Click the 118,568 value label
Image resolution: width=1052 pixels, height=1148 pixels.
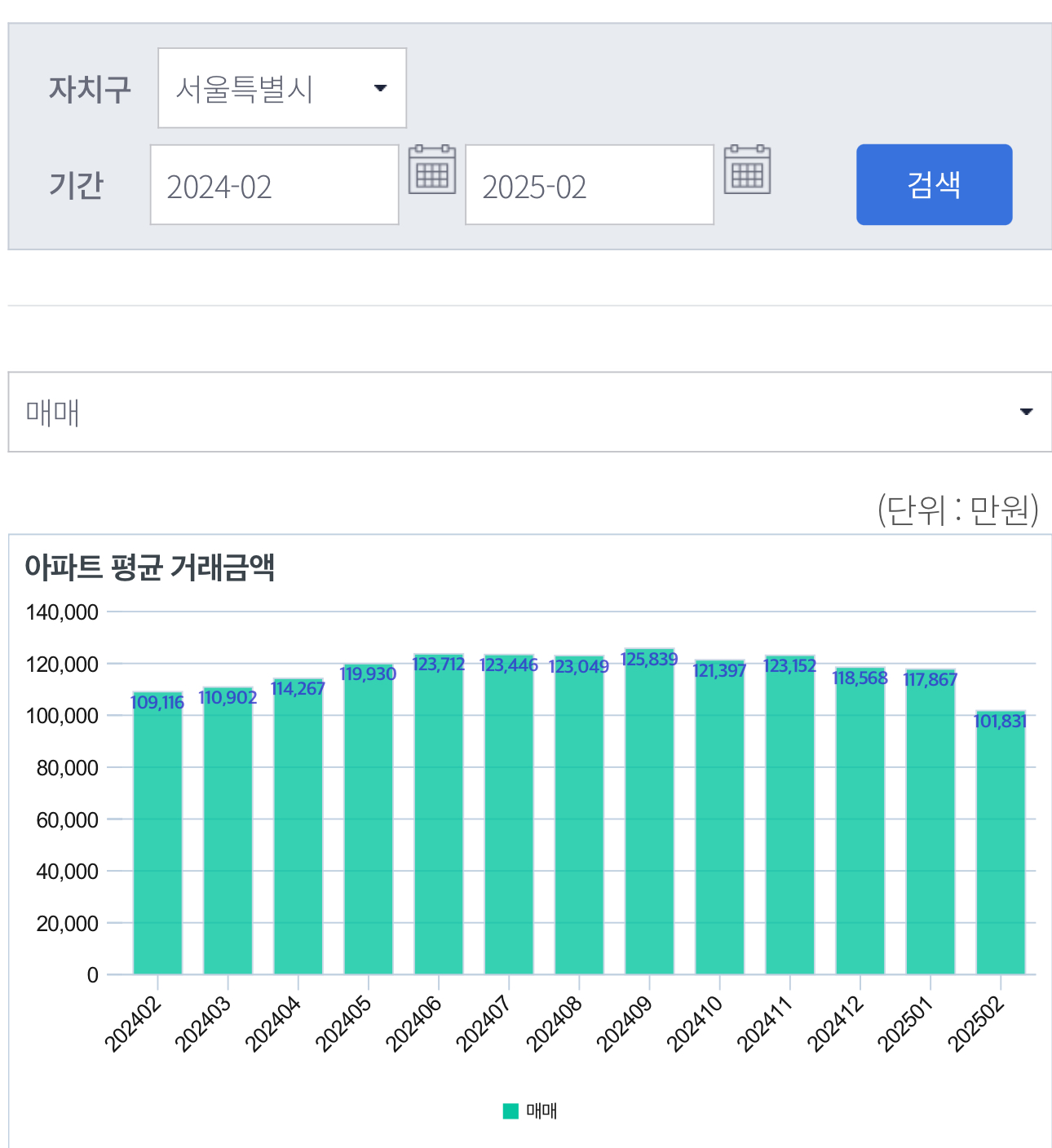pos(860,678)
